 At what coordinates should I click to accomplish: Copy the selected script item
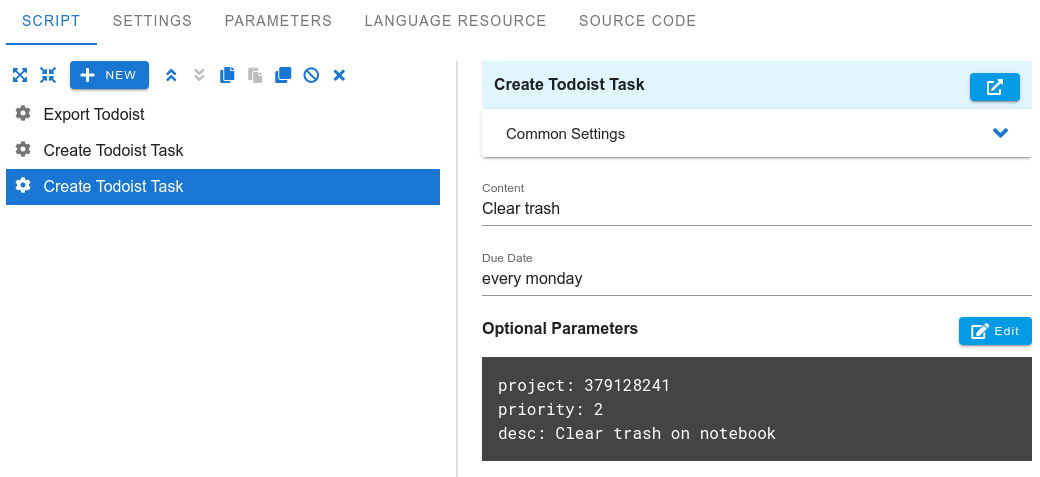tap(228, 75)
